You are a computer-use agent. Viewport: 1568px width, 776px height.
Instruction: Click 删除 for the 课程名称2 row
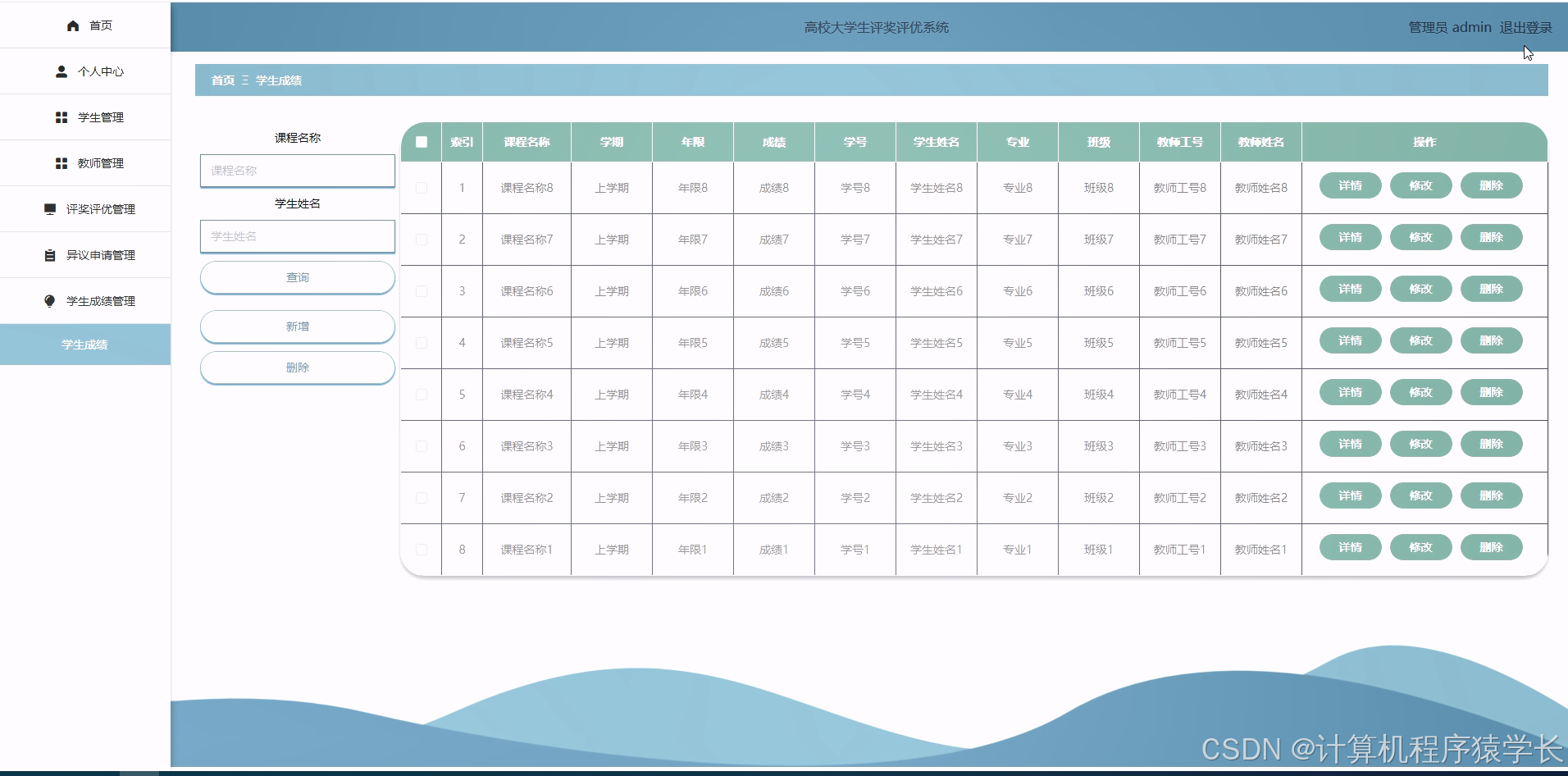tap(1491, 495)
